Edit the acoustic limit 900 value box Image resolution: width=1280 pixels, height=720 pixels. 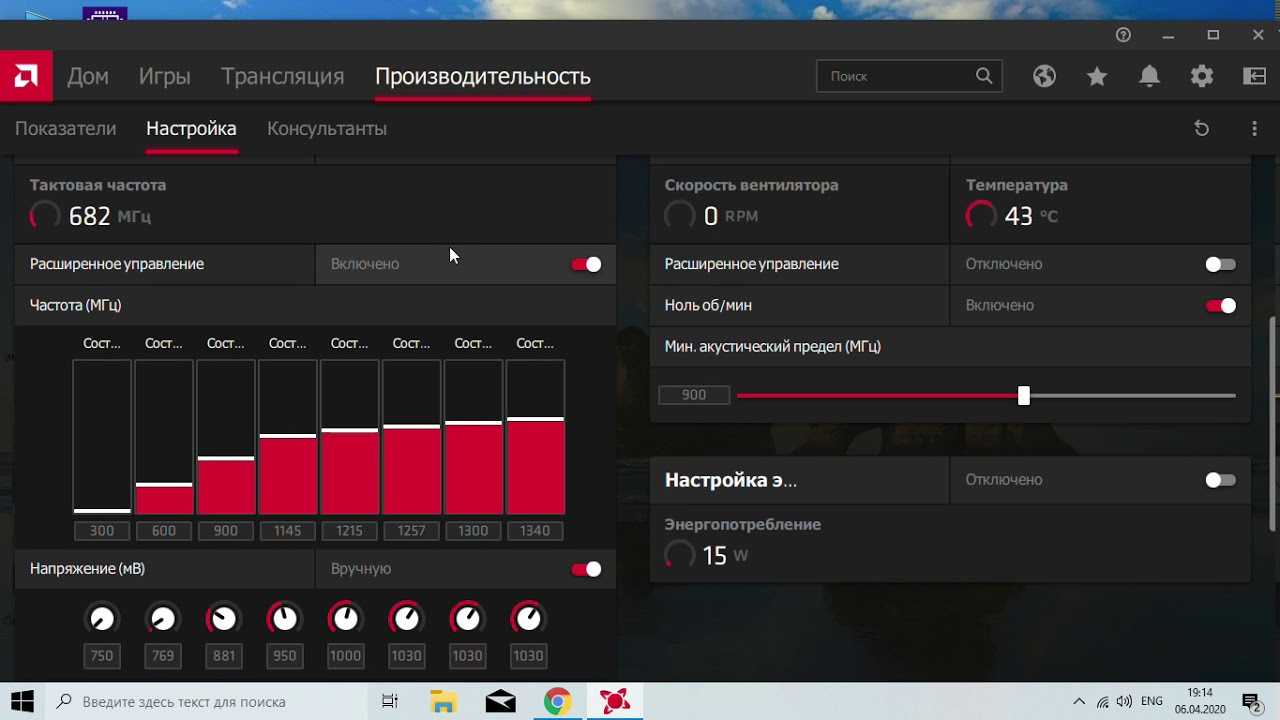pyautogui.click(x=694, y=395)
